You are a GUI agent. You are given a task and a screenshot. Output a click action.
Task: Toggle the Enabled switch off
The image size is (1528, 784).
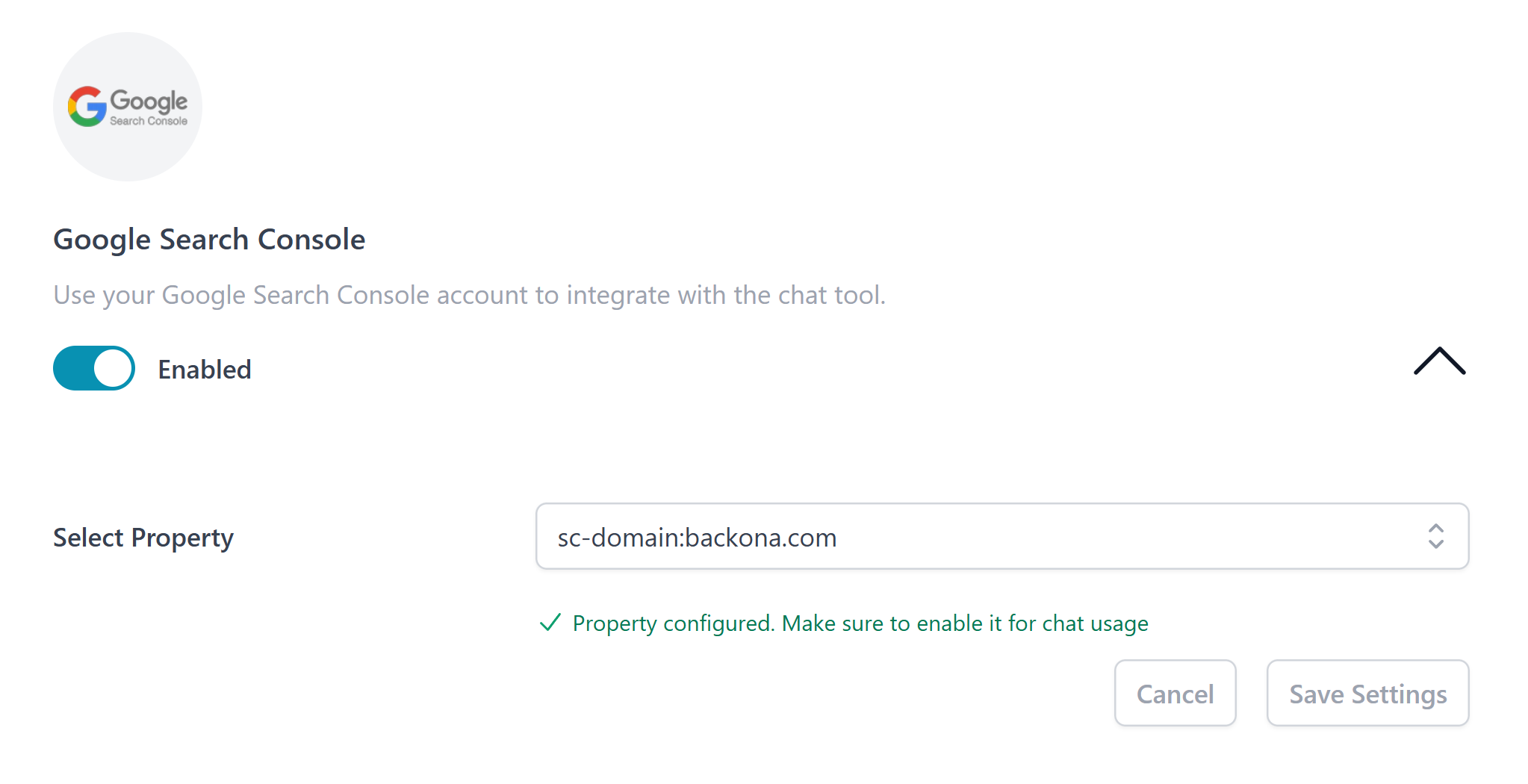point(94,368)
